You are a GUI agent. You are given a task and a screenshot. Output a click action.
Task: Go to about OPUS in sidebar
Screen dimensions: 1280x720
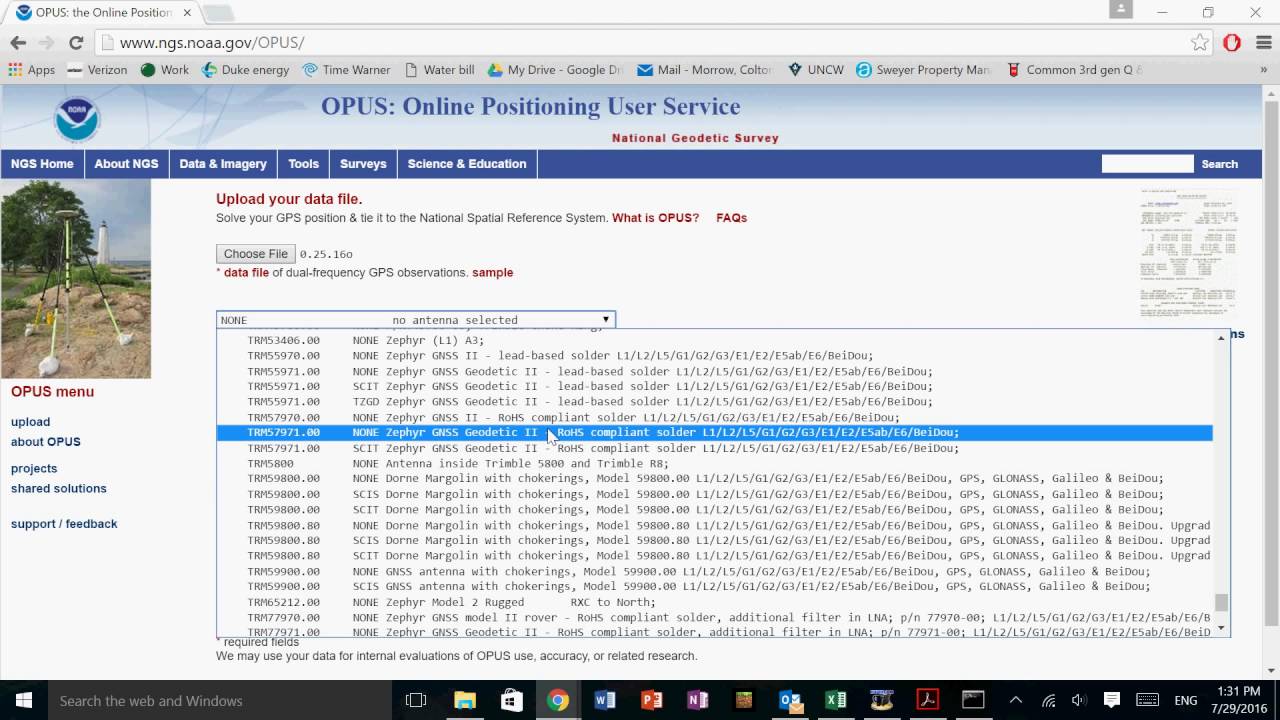point(46,442)
